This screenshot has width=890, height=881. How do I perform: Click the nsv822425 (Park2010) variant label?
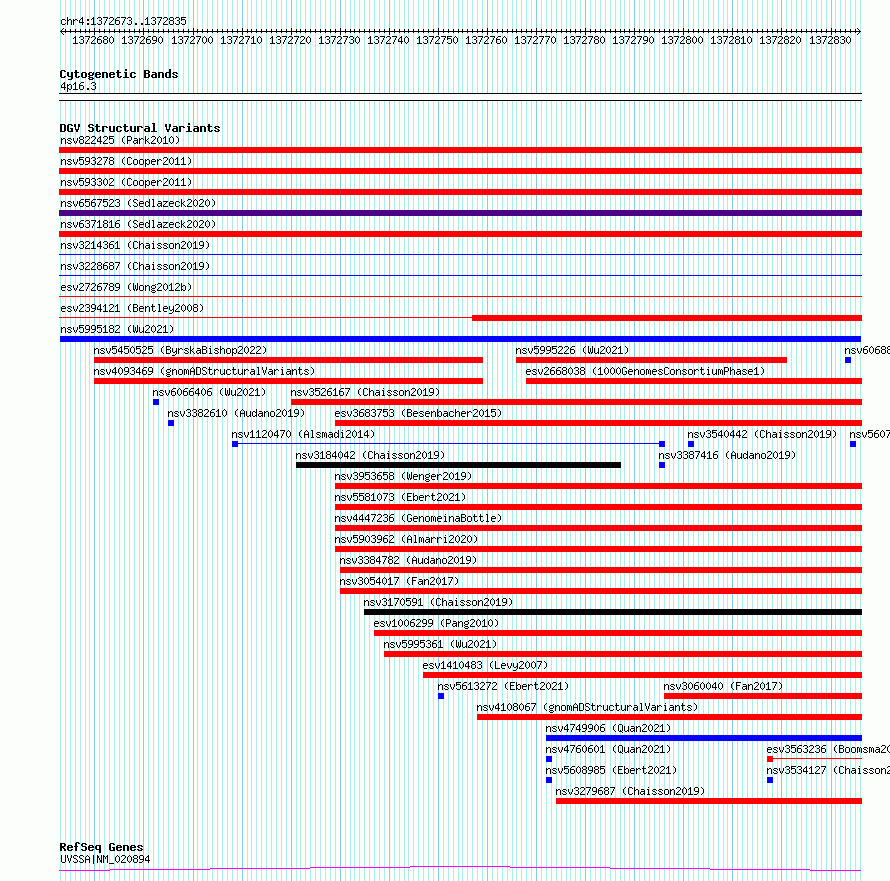click(x=120, y=140)
